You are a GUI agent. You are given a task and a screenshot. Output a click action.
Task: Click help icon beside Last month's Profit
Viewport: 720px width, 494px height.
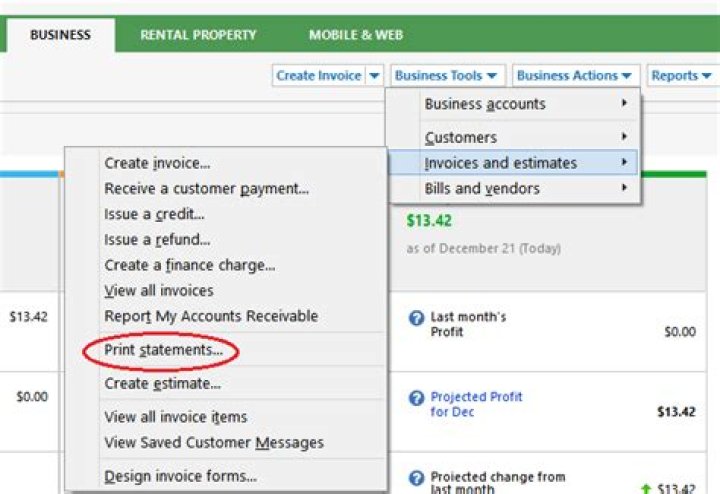point(416,318)
